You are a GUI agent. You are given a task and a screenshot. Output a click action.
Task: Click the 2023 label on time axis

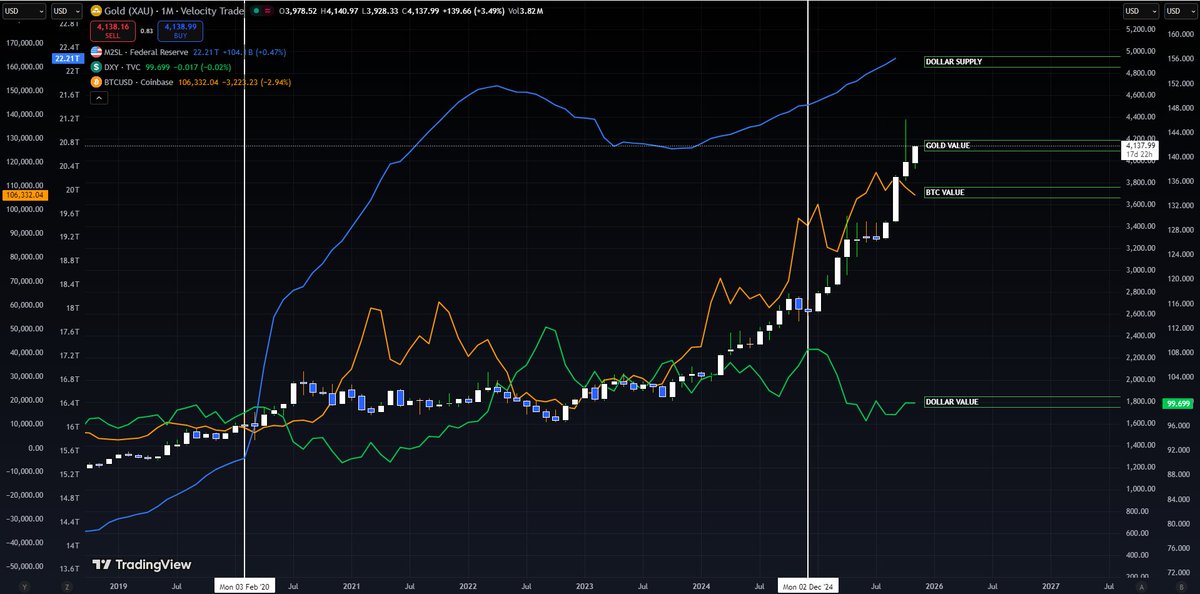tap(585, 585)
